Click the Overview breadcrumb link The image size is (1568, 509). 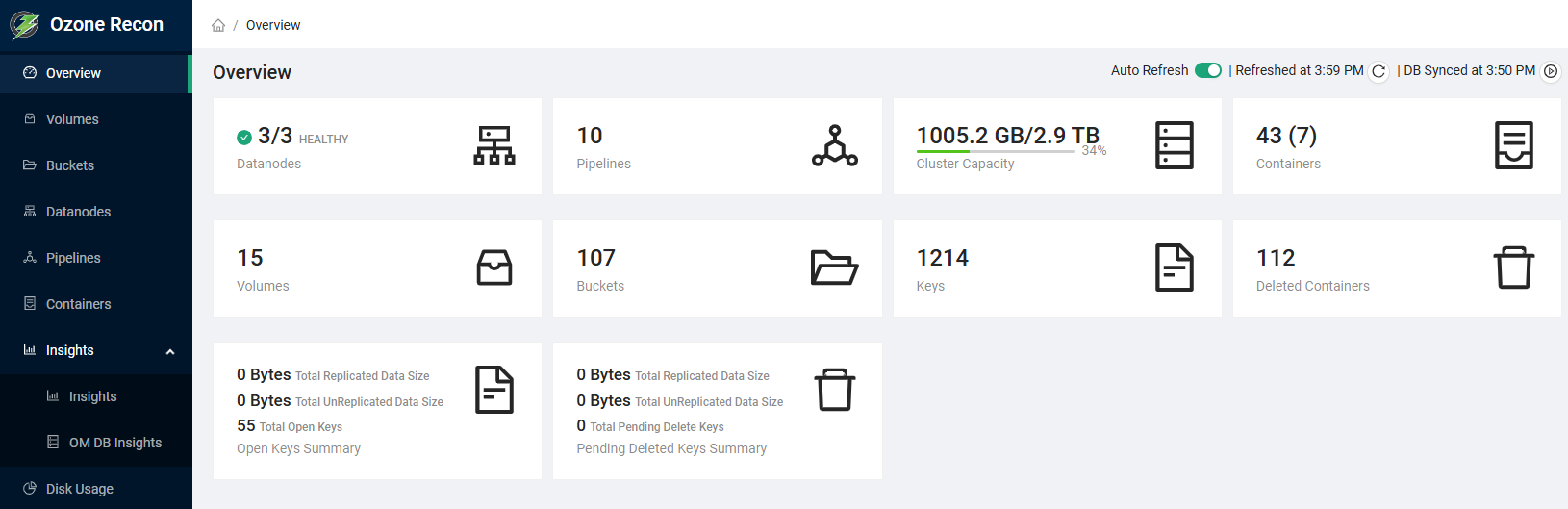click(x=273, y=25)
